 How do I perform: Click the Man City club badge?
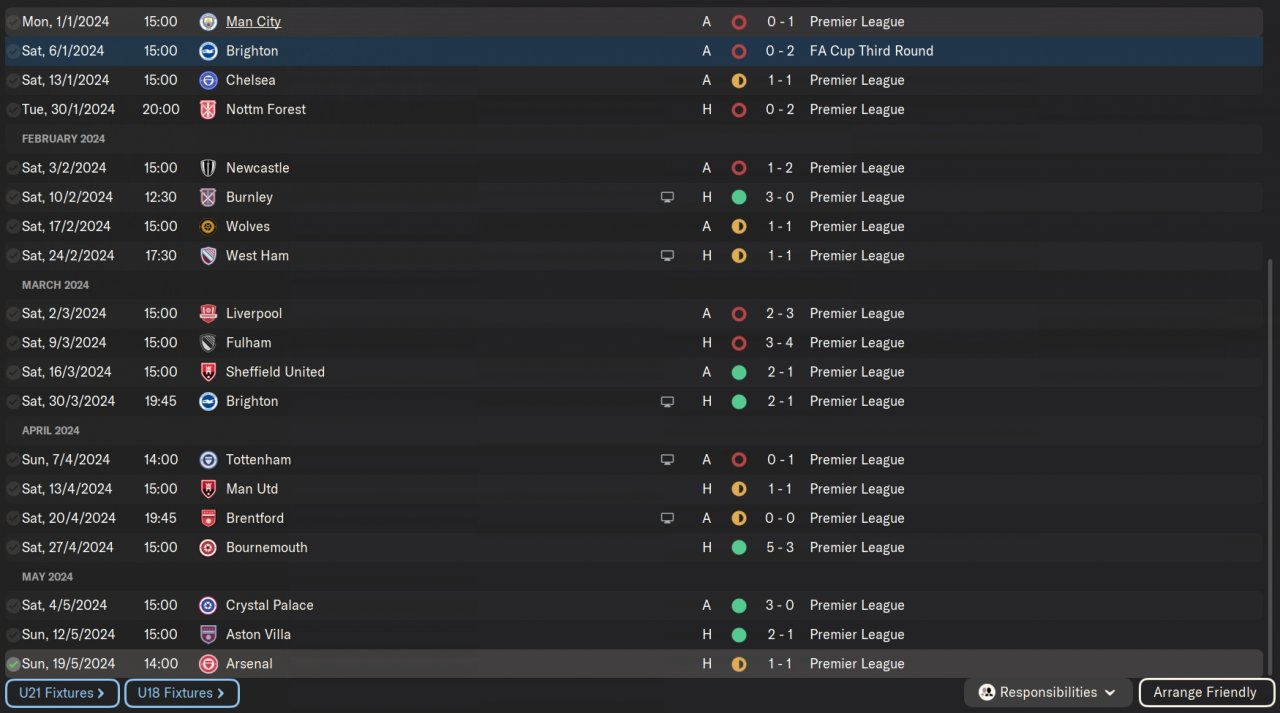coord(208,22)
